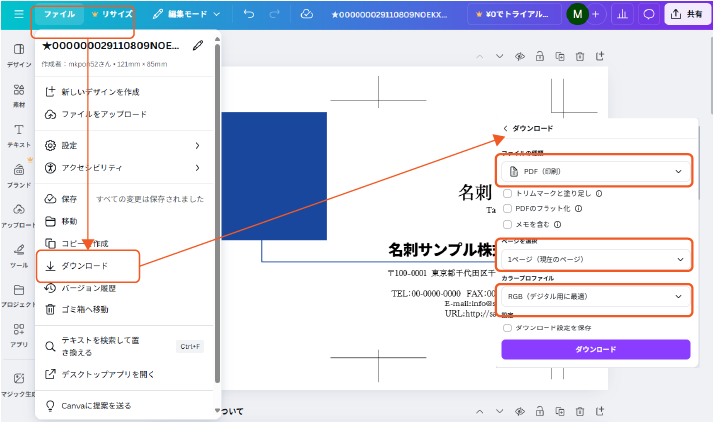The height and width of the screenshot is (422, 713).
Task: Click the purple ダウンロード button
Action: pos(596,349)
